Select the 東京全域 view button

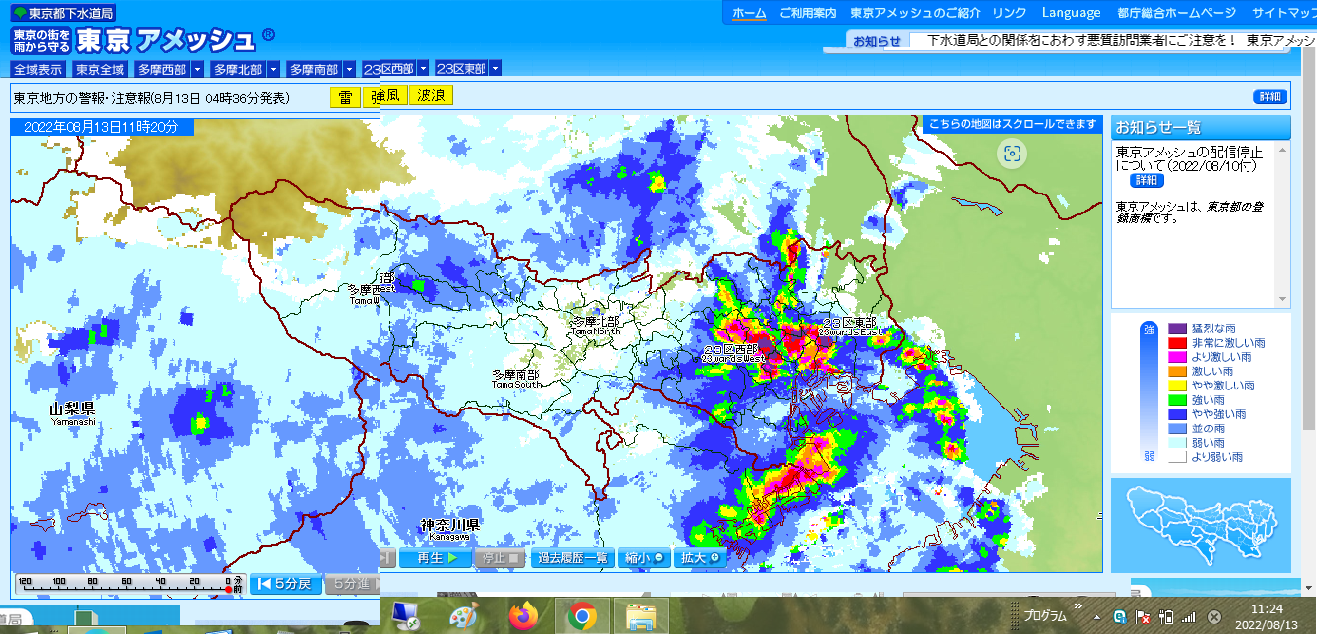pos(101,69)
